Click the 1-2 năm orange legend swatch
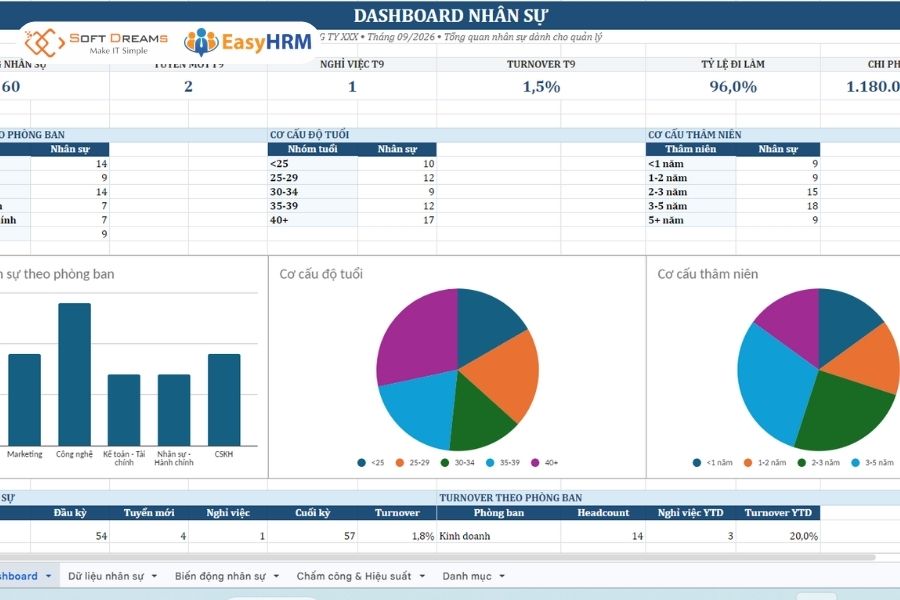Image resolution: width=900 pixels, height=600 pixels. point(748,463)
